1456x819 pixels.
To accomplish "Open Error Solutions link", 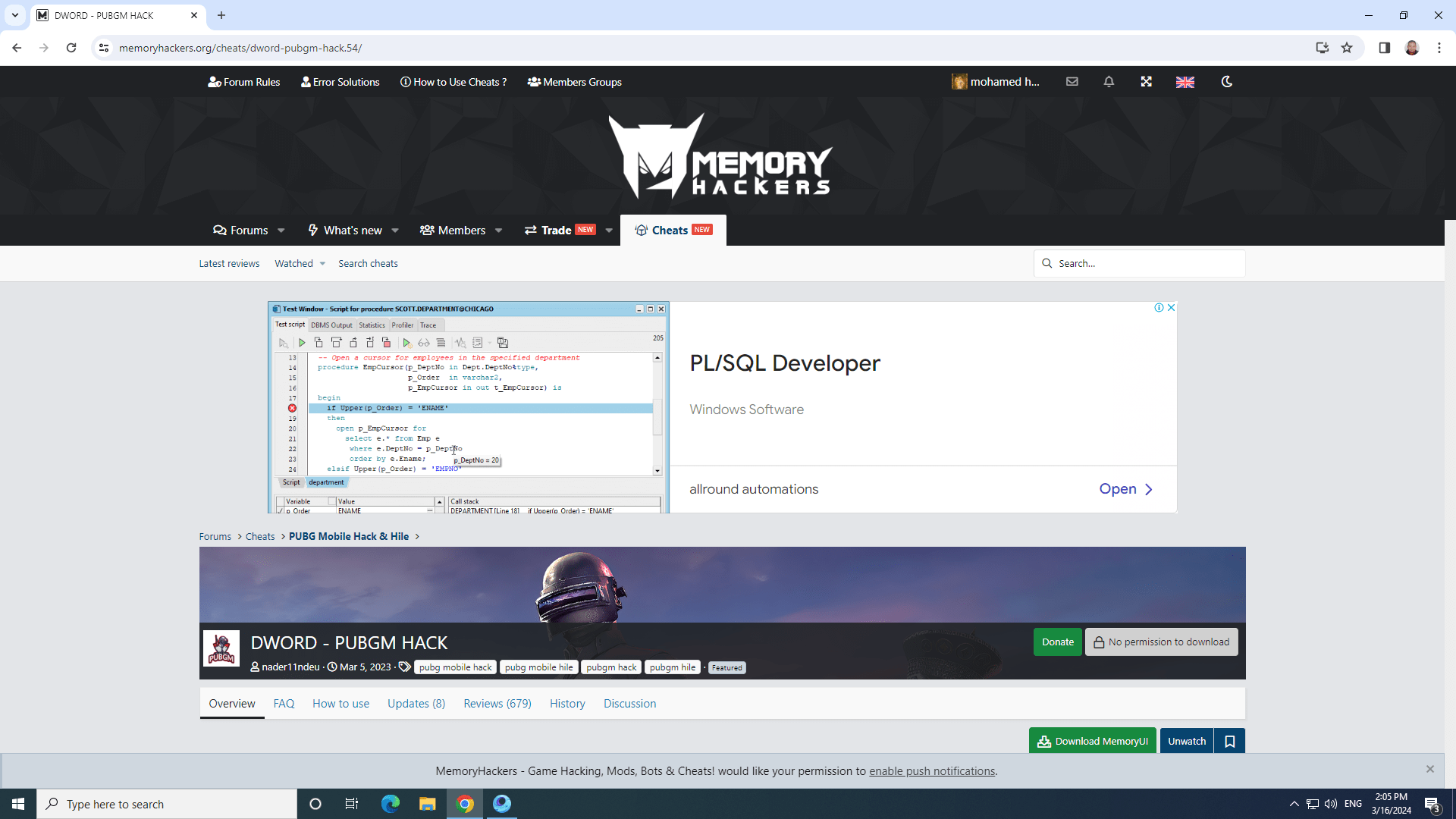I will (340, 82).
